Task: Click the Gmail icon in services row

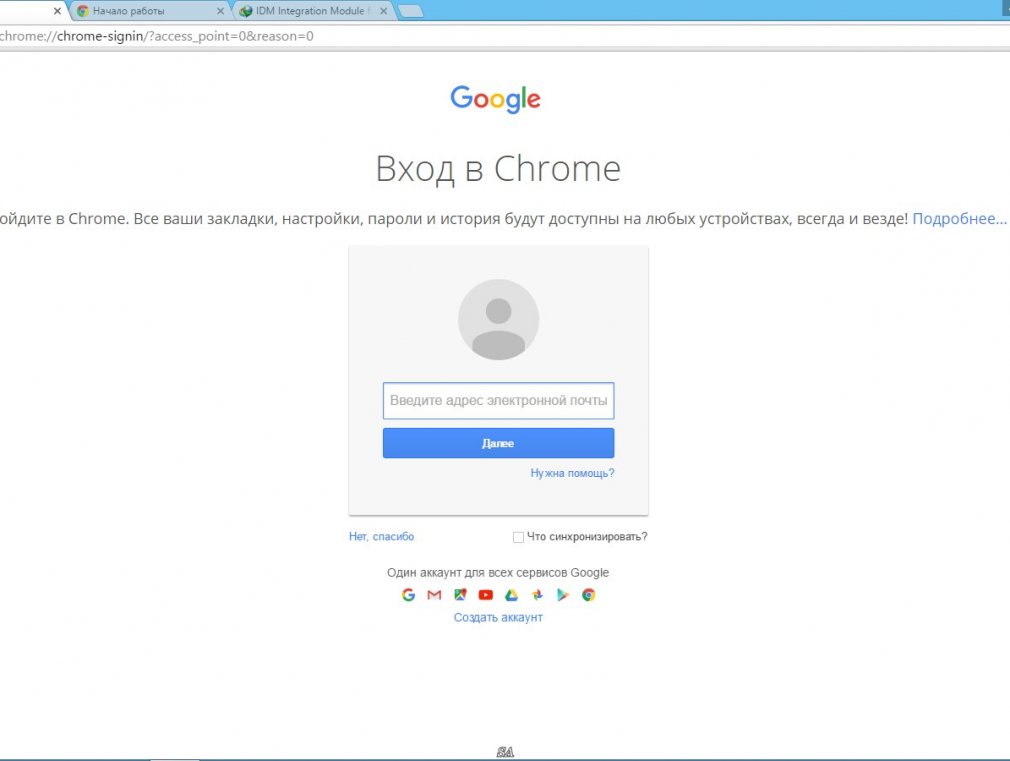Action: (x=434, y=595)
